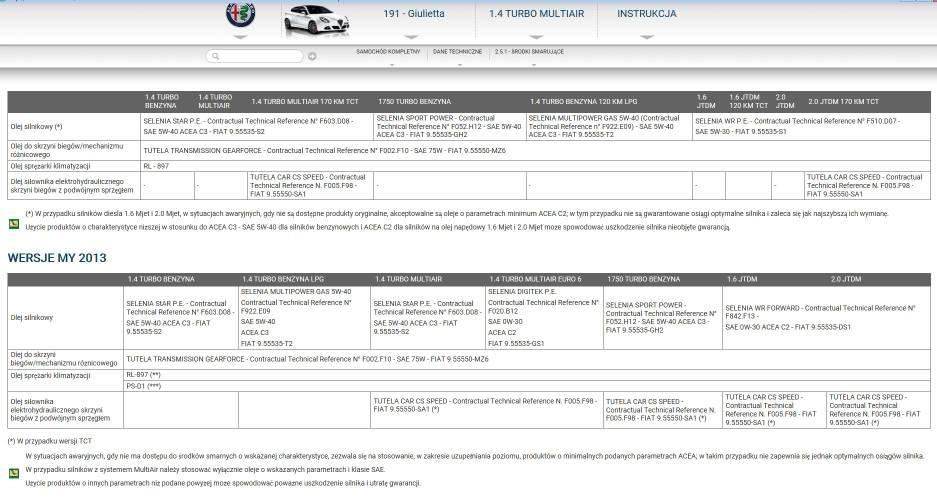Select the 1.4 TURBO MULTIAIR engine menu

536,13
